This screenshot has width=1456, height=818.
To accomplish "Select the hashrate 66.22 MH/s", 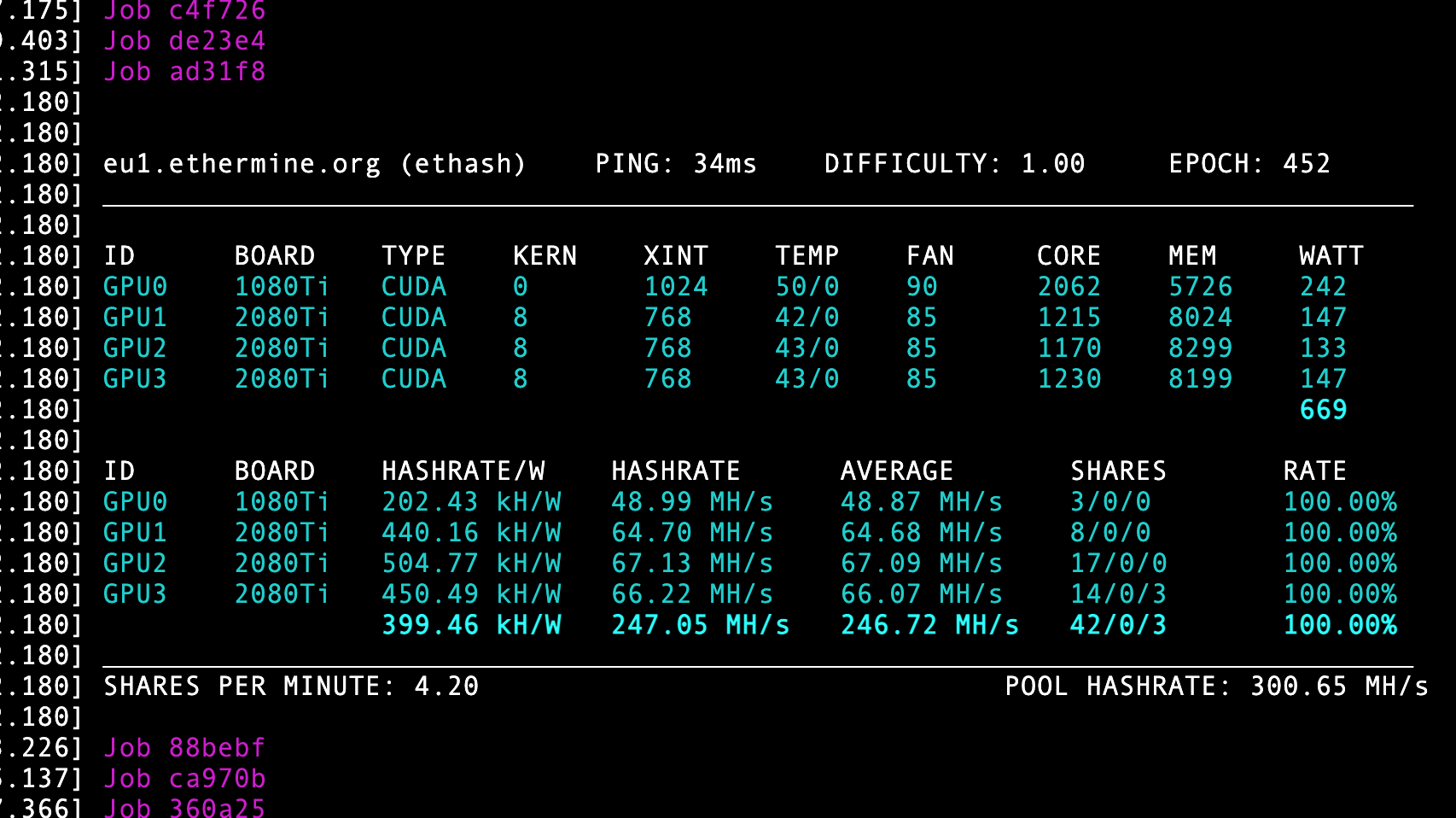I will pos(692,594).
